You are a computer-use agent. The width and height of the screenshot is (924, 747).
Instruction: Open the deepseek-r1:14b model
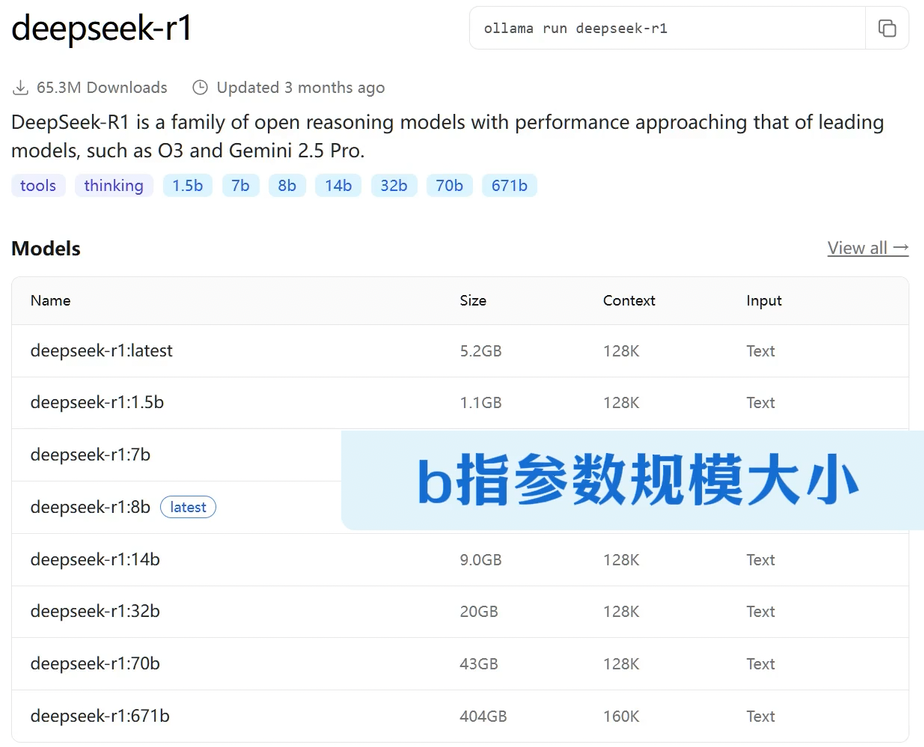click(x=95, y=559)
